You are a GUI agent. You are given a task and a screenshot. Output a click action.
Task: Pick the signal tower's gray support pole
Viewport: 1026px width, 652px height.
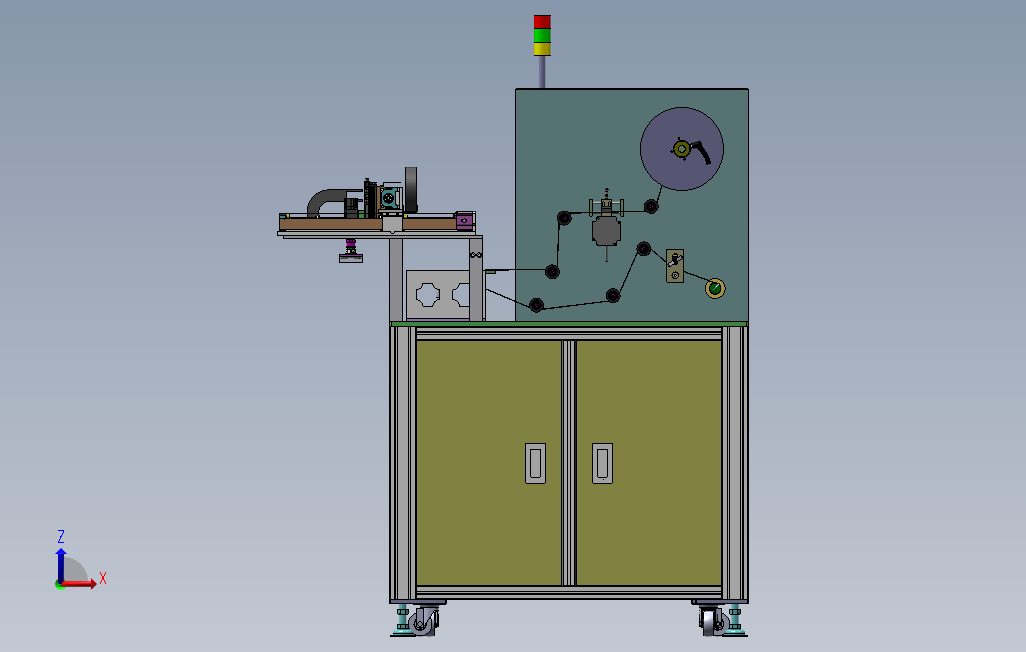click(542, 72)
